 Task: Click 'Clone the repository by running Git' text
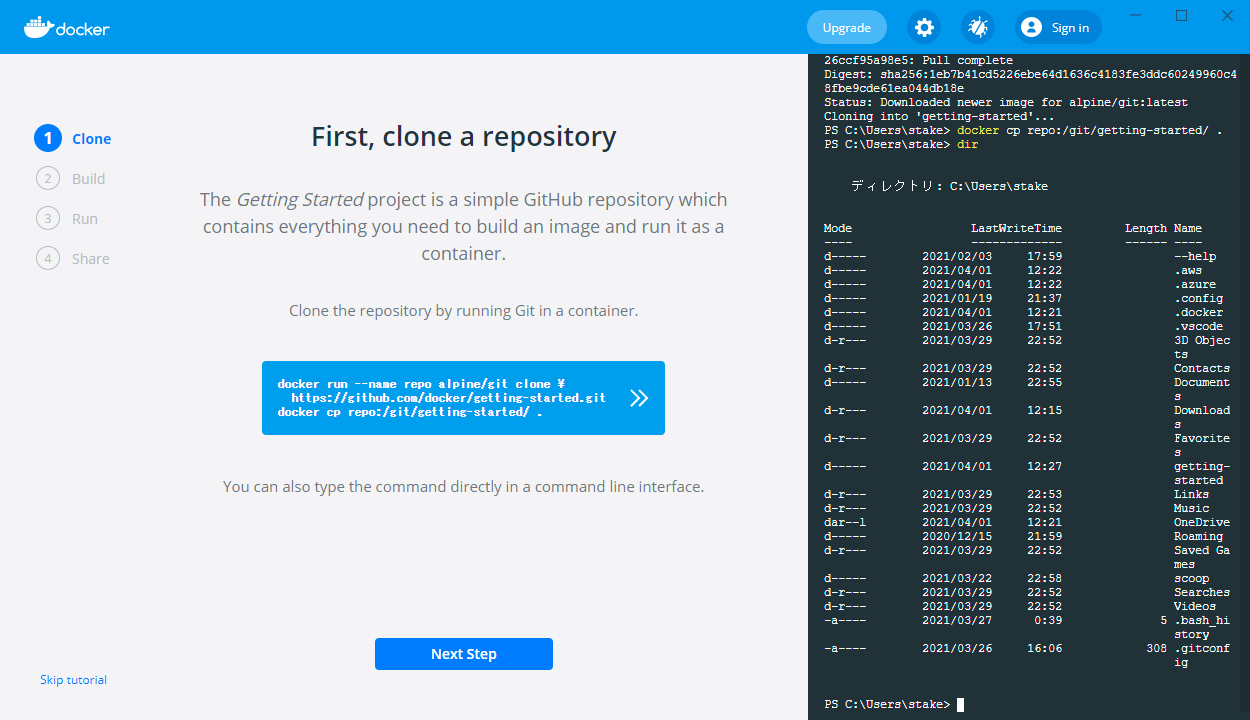464,311
